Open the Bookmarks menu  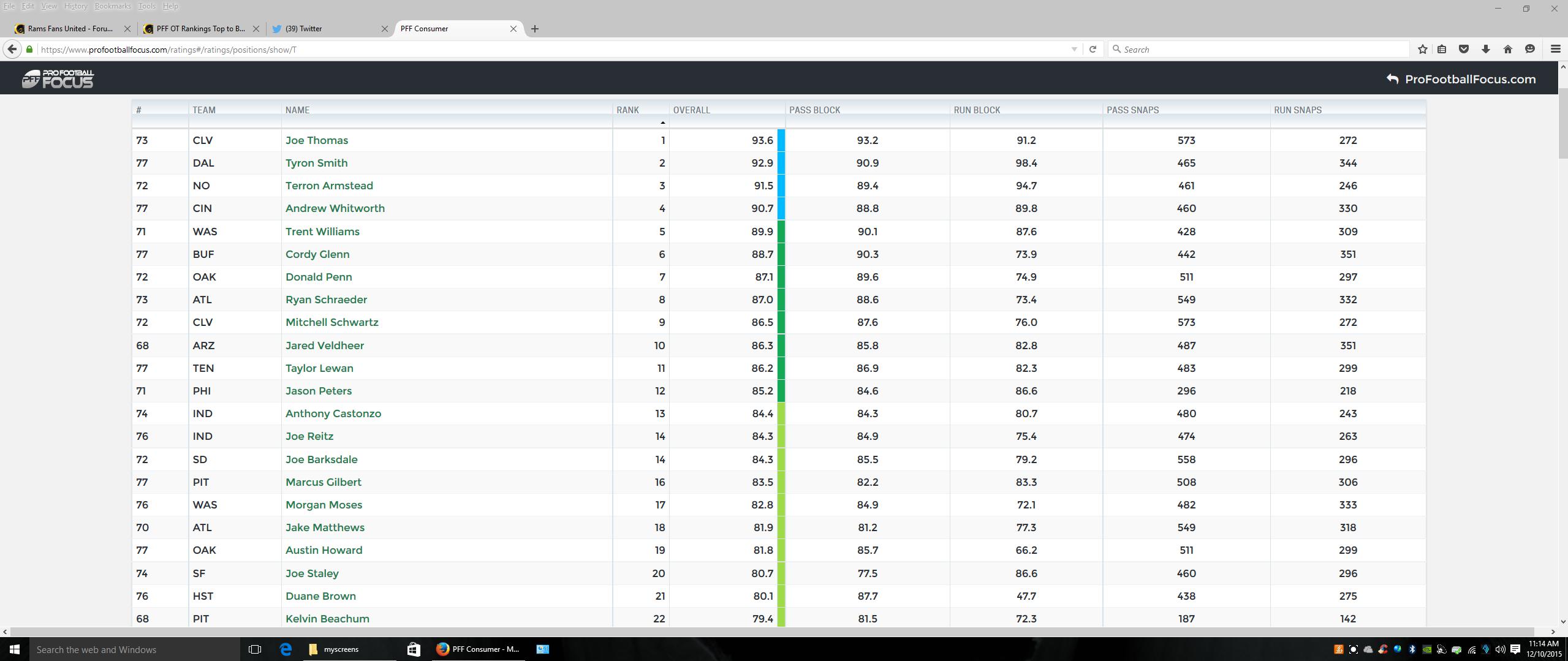[113, 6]
